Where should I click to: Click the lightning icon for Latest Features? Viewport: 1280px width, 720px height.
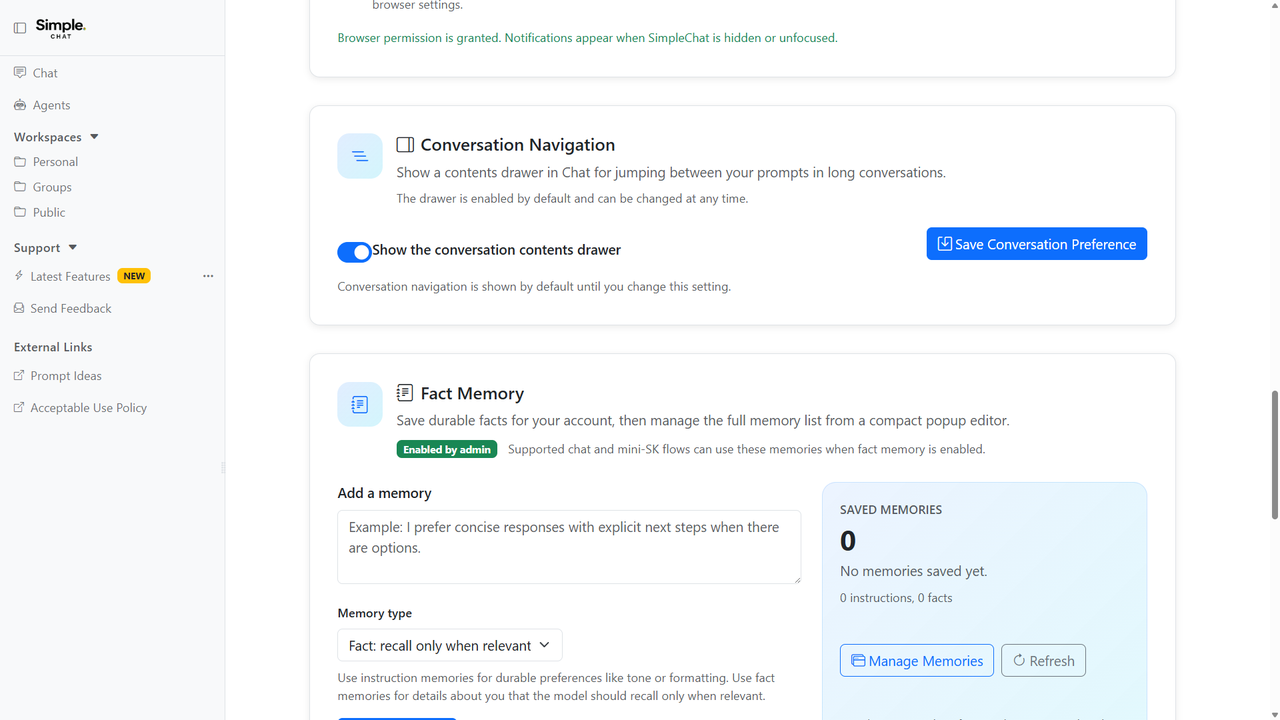(19, 276)
